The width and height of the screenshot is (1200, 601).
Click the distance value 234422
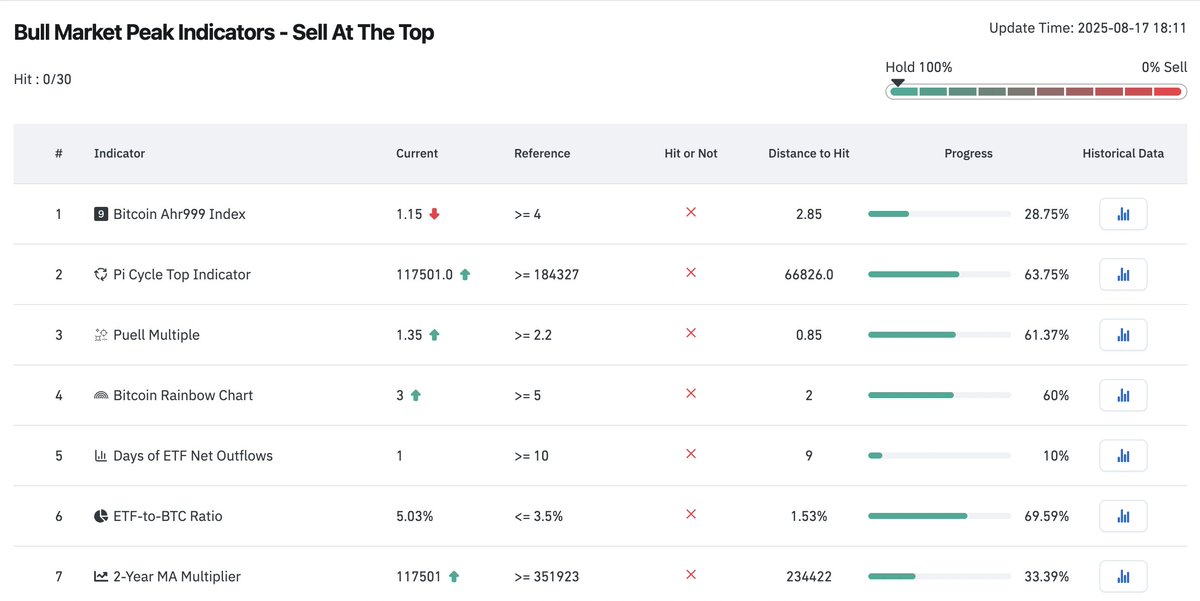click(809, 576)
